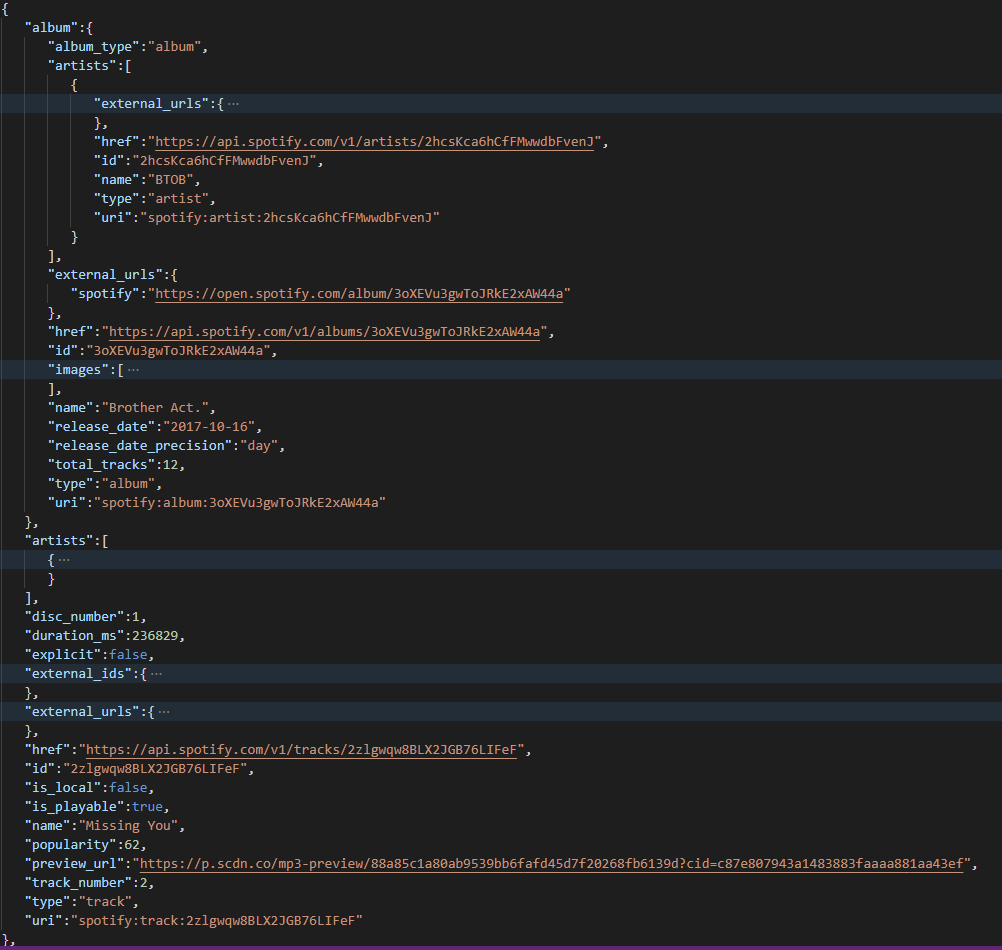Open the p.scdn.co mp3-preview URL
The height and width of the screenshot is (950, 1002).
pos(551,864)
